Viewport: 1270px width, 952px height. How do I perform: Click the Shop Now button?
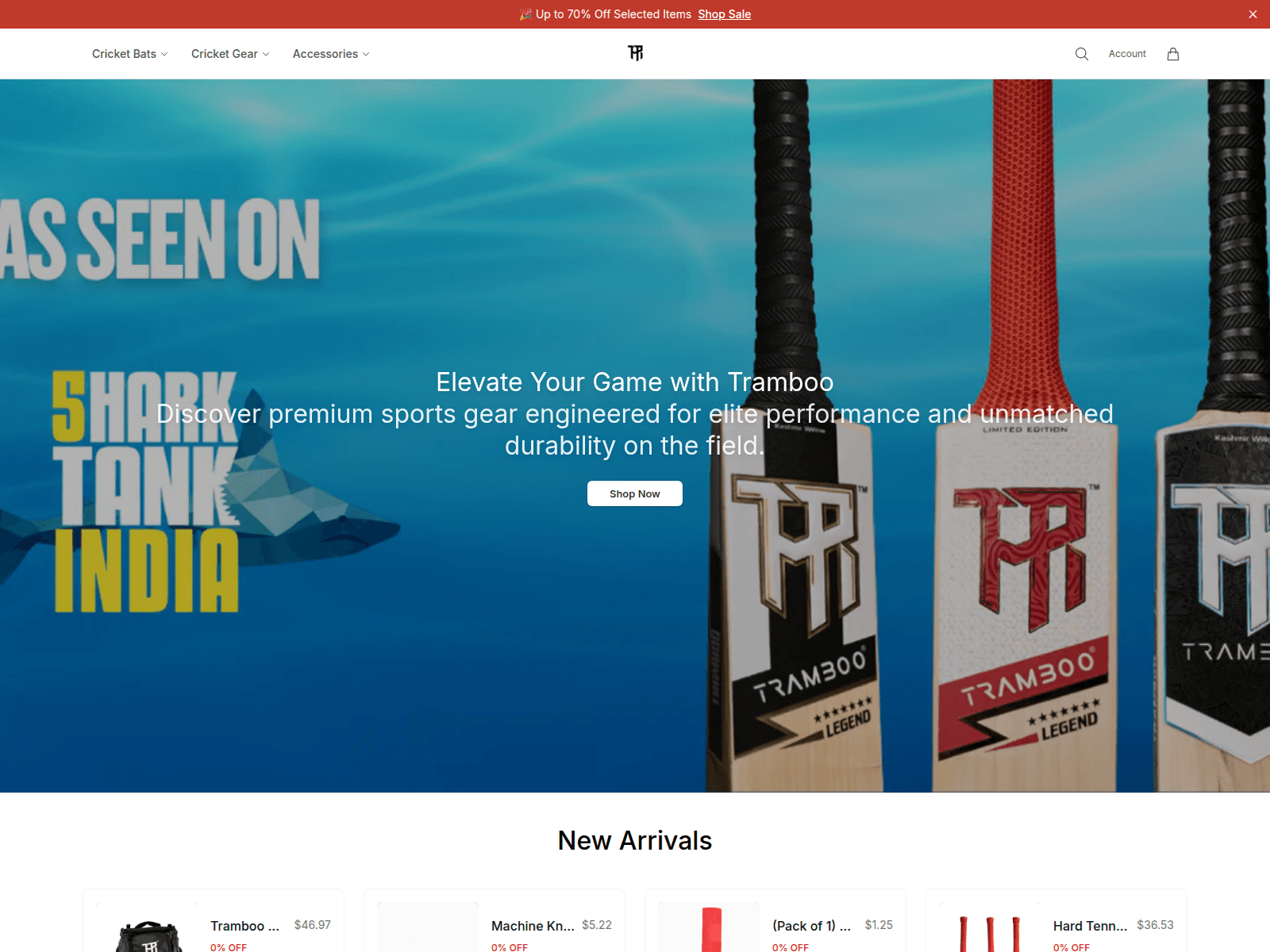tap(635, 493)
